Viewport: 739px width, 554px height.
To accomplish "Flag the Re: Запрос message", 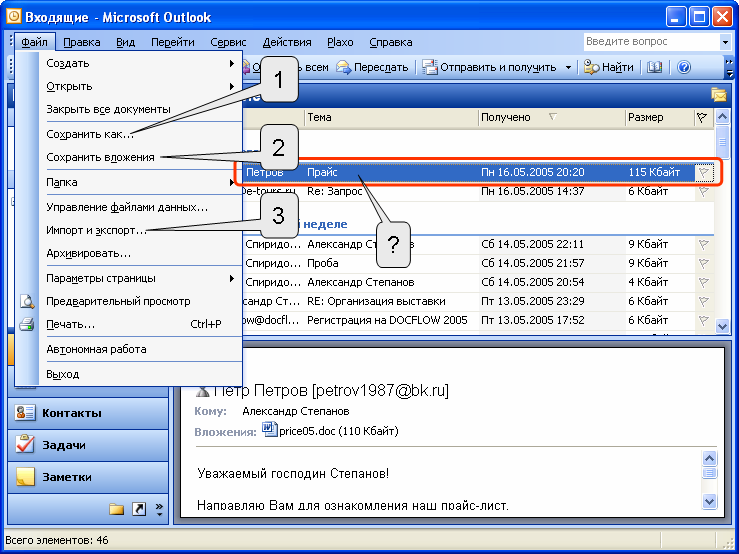I will [x=704, y=191].
